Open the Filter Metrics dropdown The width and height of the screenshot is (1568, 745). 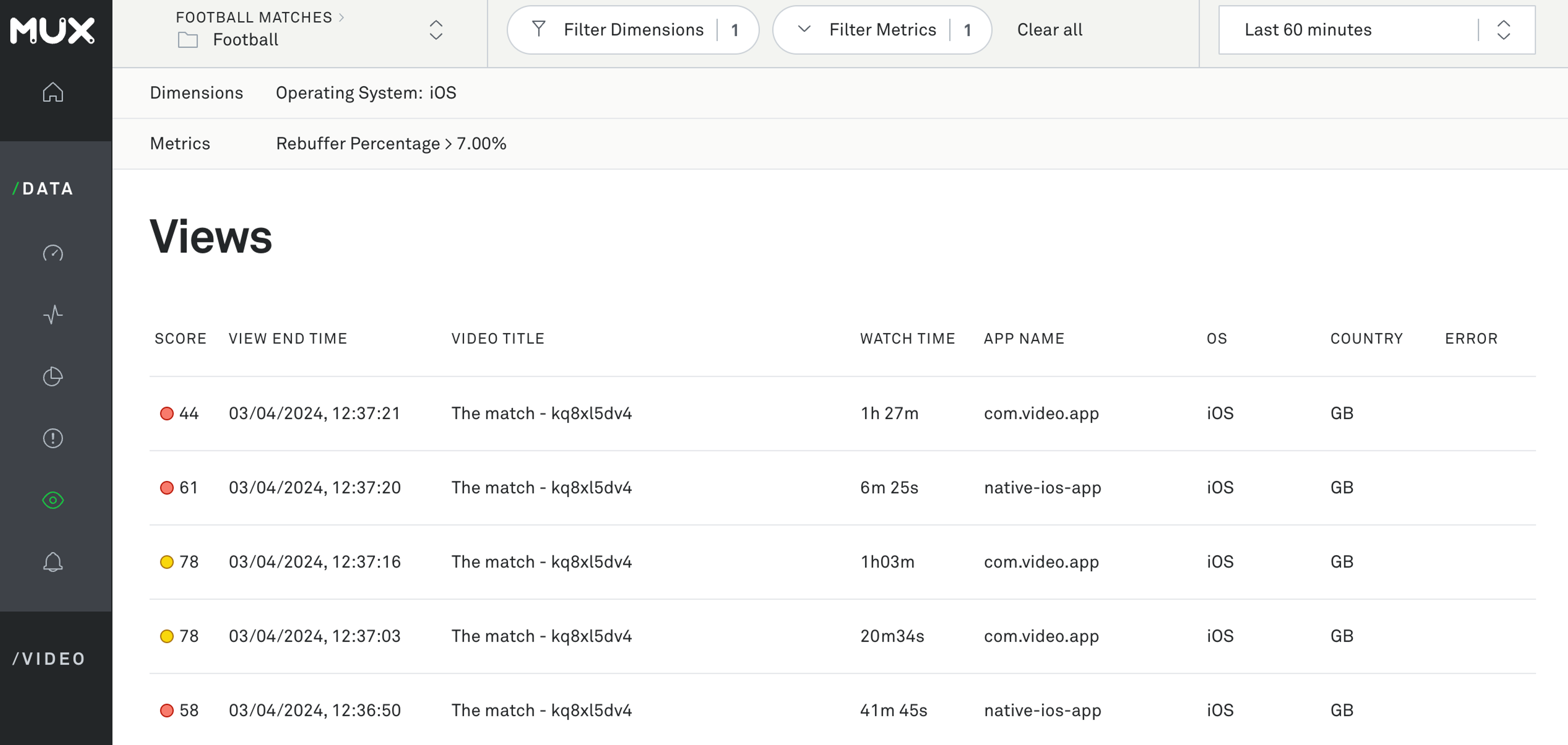pyautogui.click(x=882, y=30)
